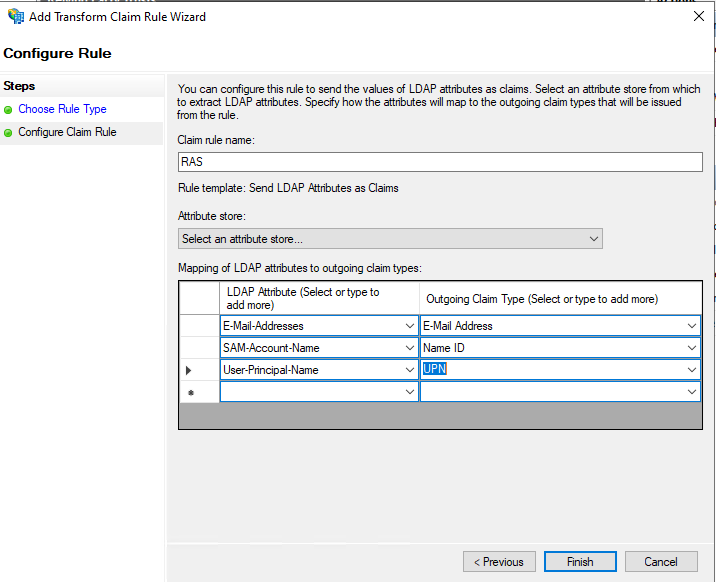Click the Previous button
Screen dimensions: 716x582
click(x=499, y=561)
